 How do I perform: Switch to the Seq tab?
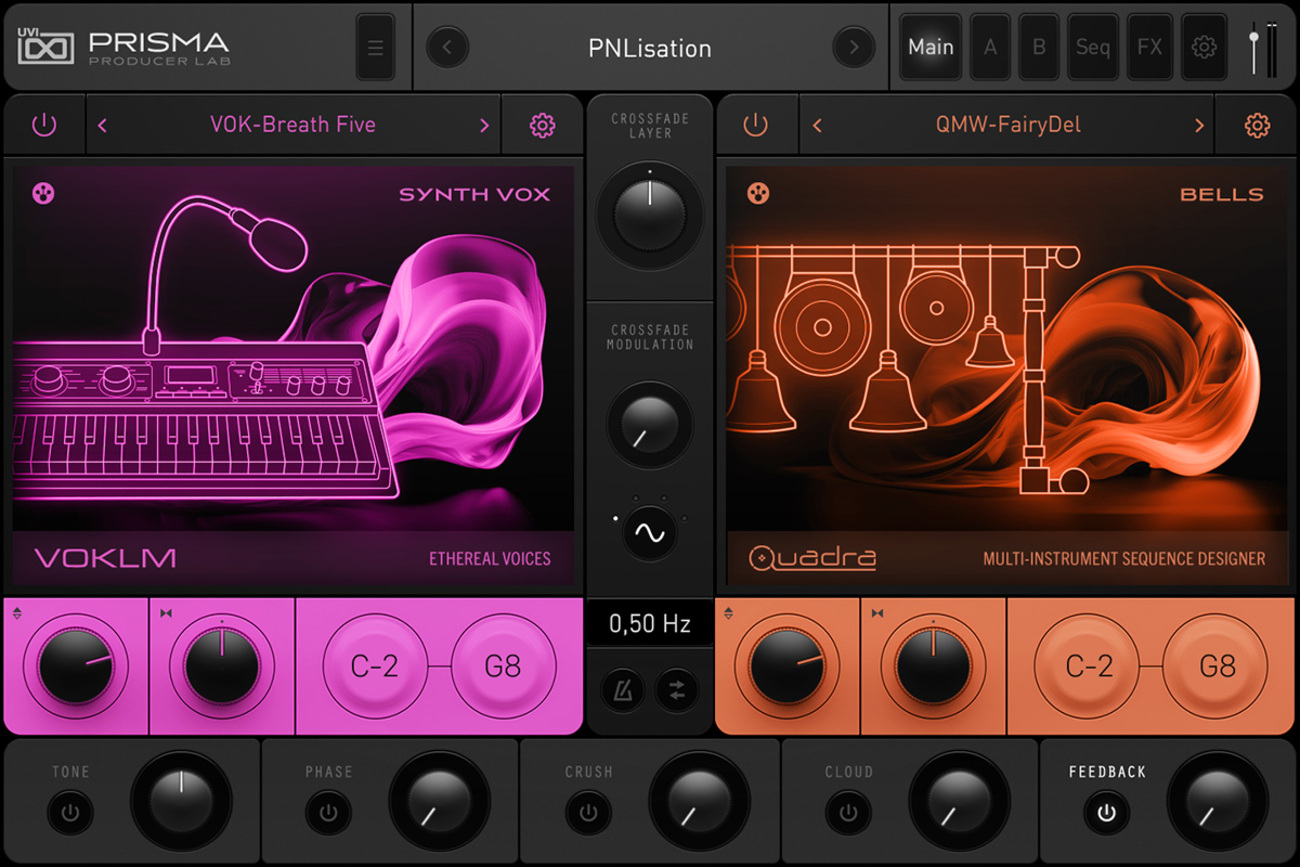click(x=1092, y=47)
